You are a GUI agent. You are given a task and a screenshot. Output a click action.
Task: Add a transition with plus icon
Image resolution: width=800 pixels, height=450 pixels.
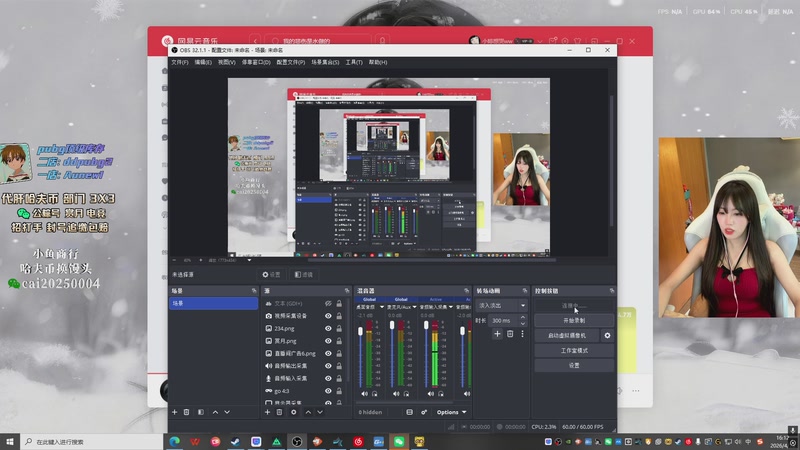(x=497, y=334)
